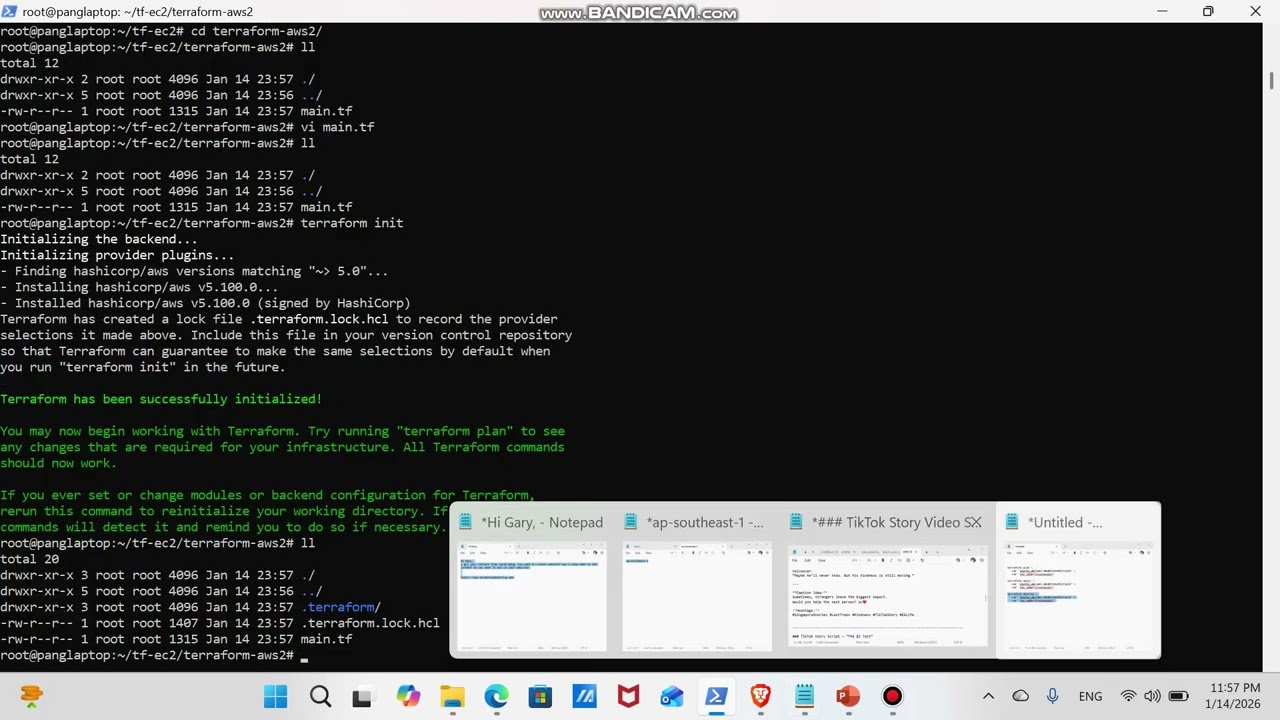The height and width of the screenshot is (720, 1280).
Task: Select the '*ap-southeast-1' Notepad preview
Action: [697, 581]
